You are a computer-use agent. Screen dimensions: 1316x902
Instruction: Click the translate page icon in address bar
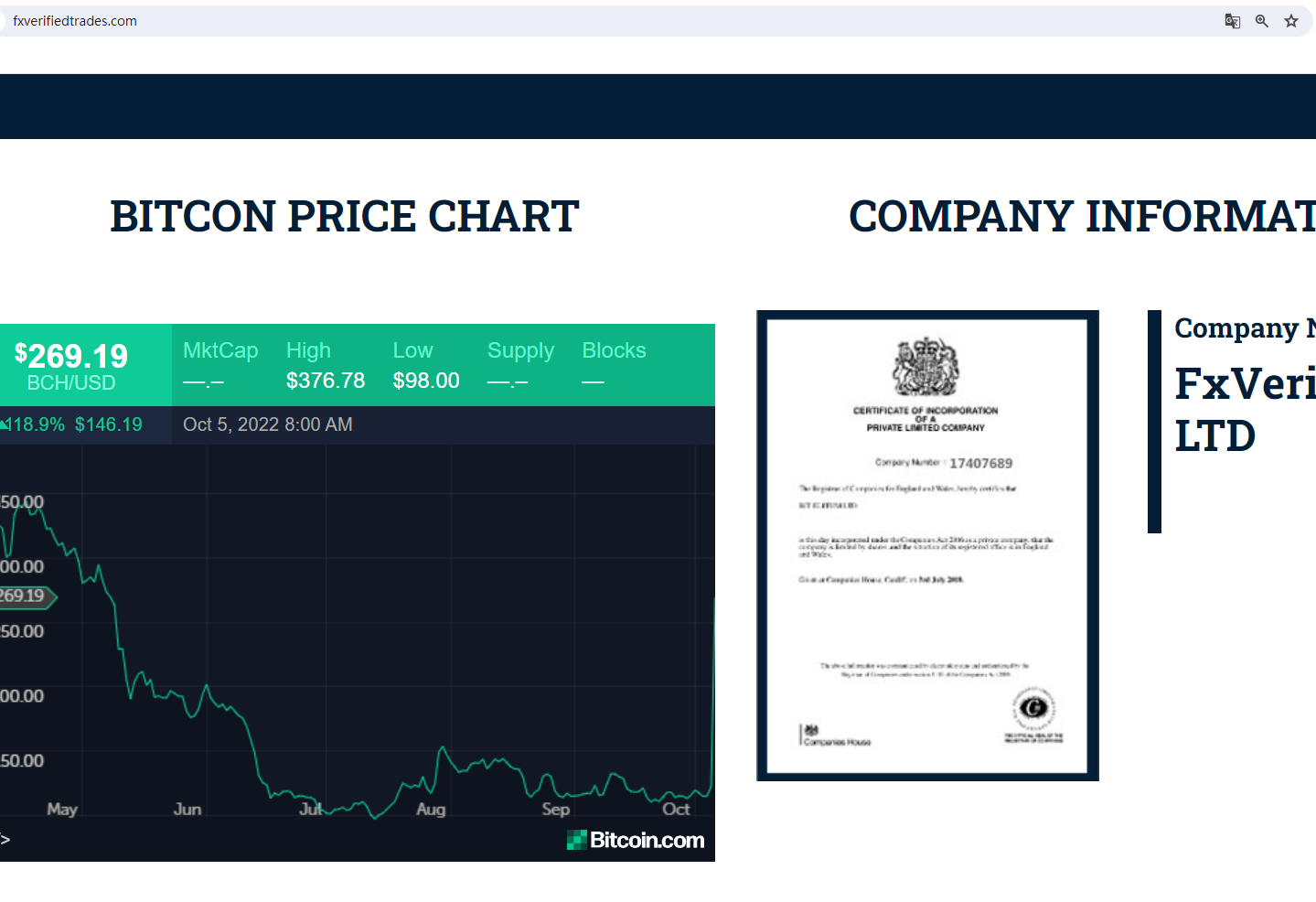(x=1232, y=21)
